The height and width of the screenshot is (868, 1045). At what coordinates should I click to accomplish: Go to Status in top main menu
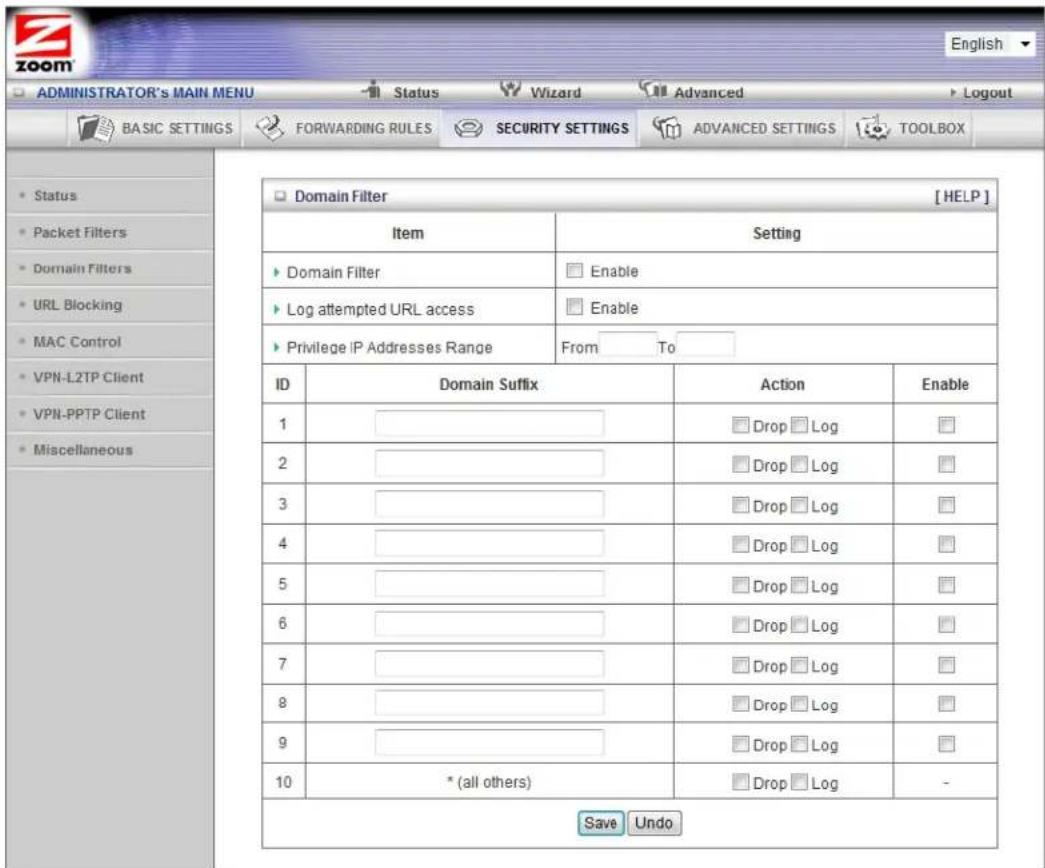[x=416, y=93]
